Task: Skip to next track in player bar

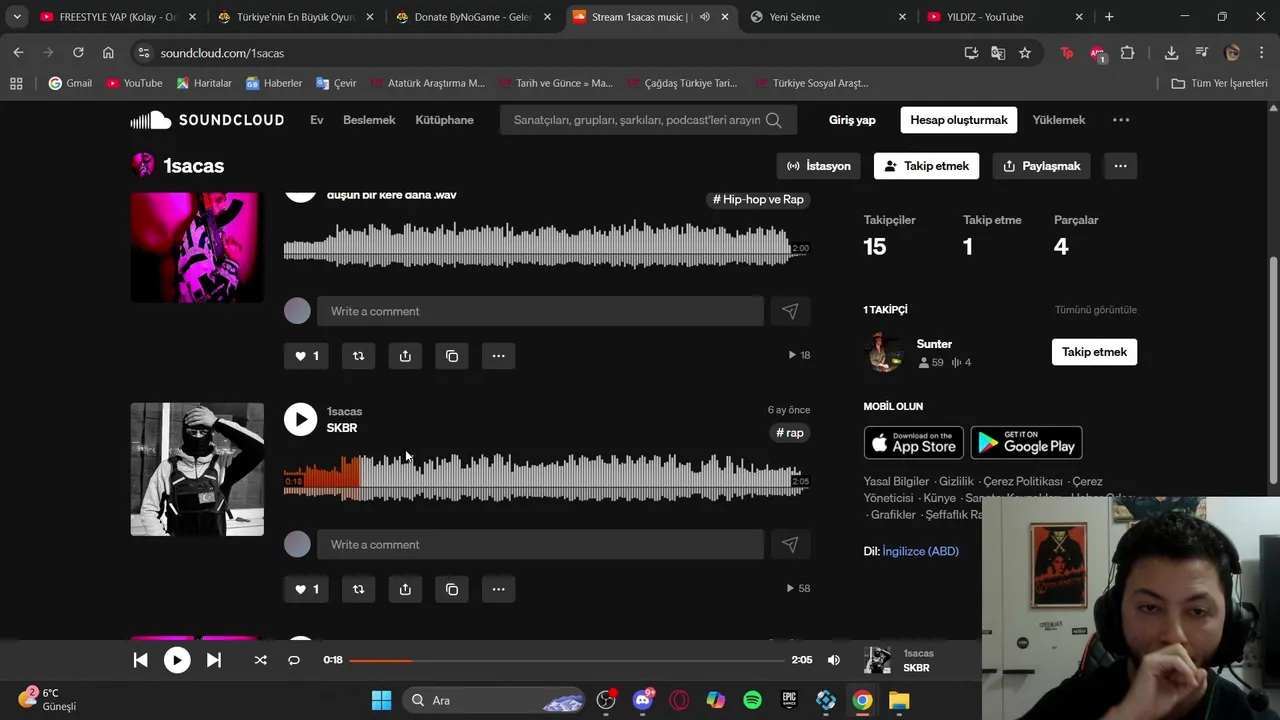Action: point(213,660)
